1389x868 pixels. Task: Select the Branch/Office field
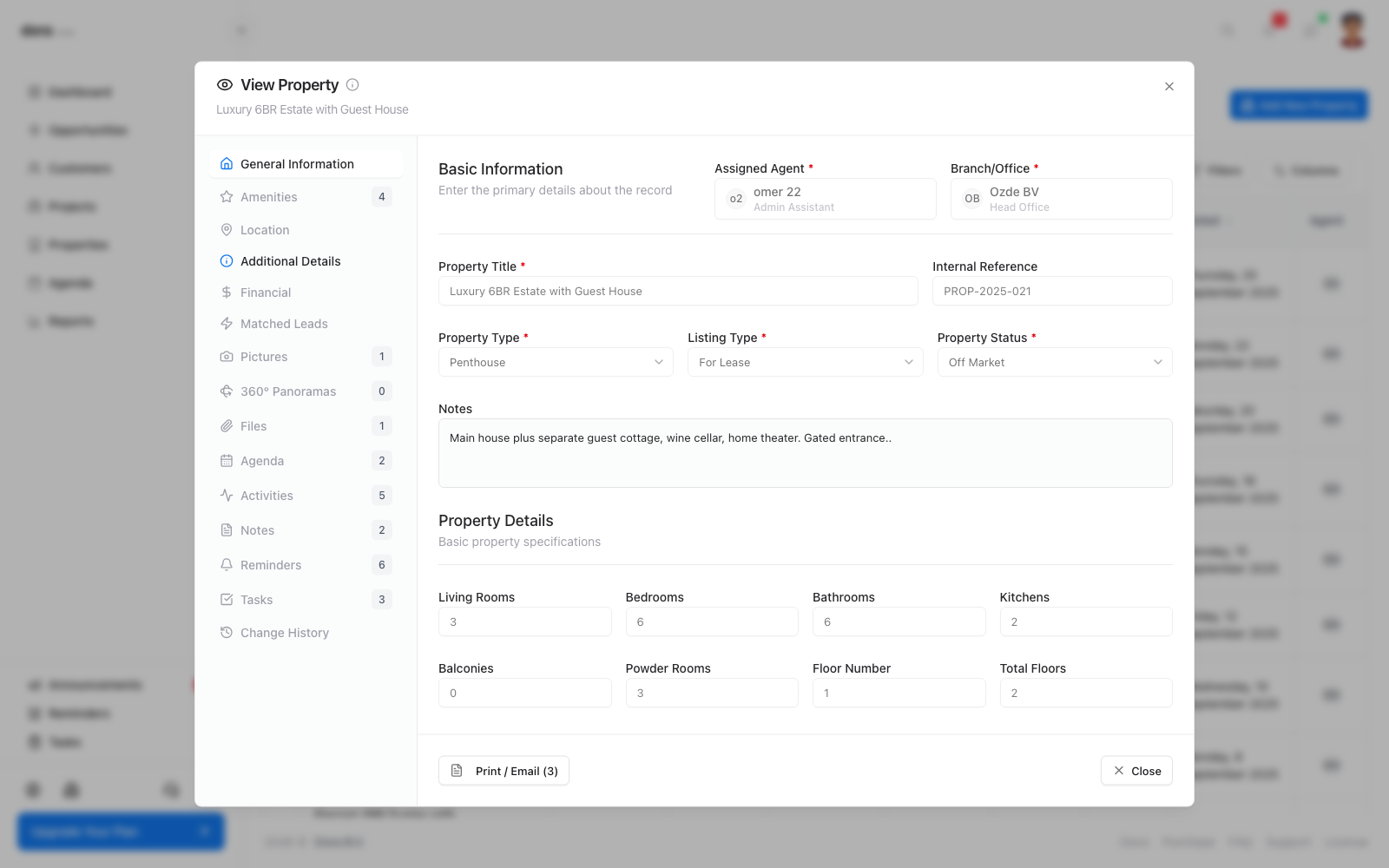(x=1062, y=199)
